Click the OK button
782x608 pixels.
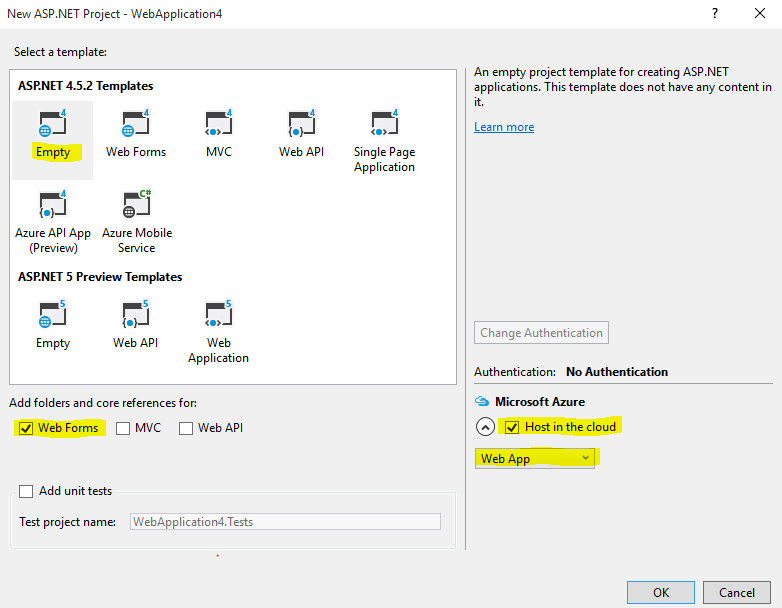coord(661,592)
